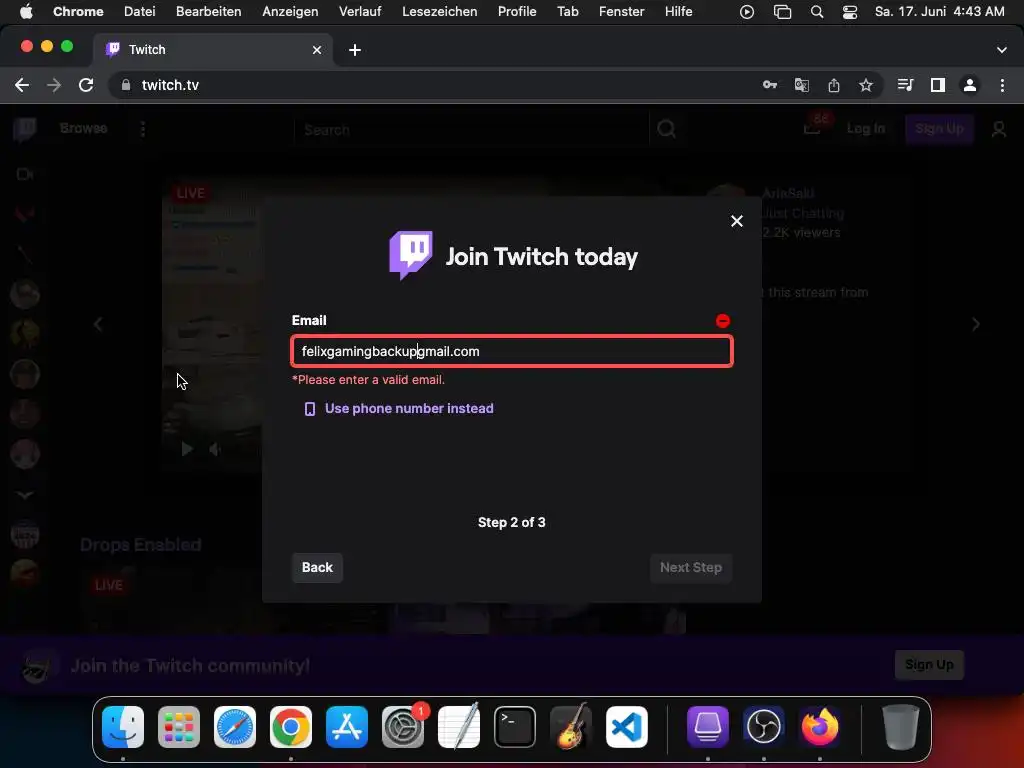
Task: Close the Join Twitch today dialog
Action: coord(737,221)
